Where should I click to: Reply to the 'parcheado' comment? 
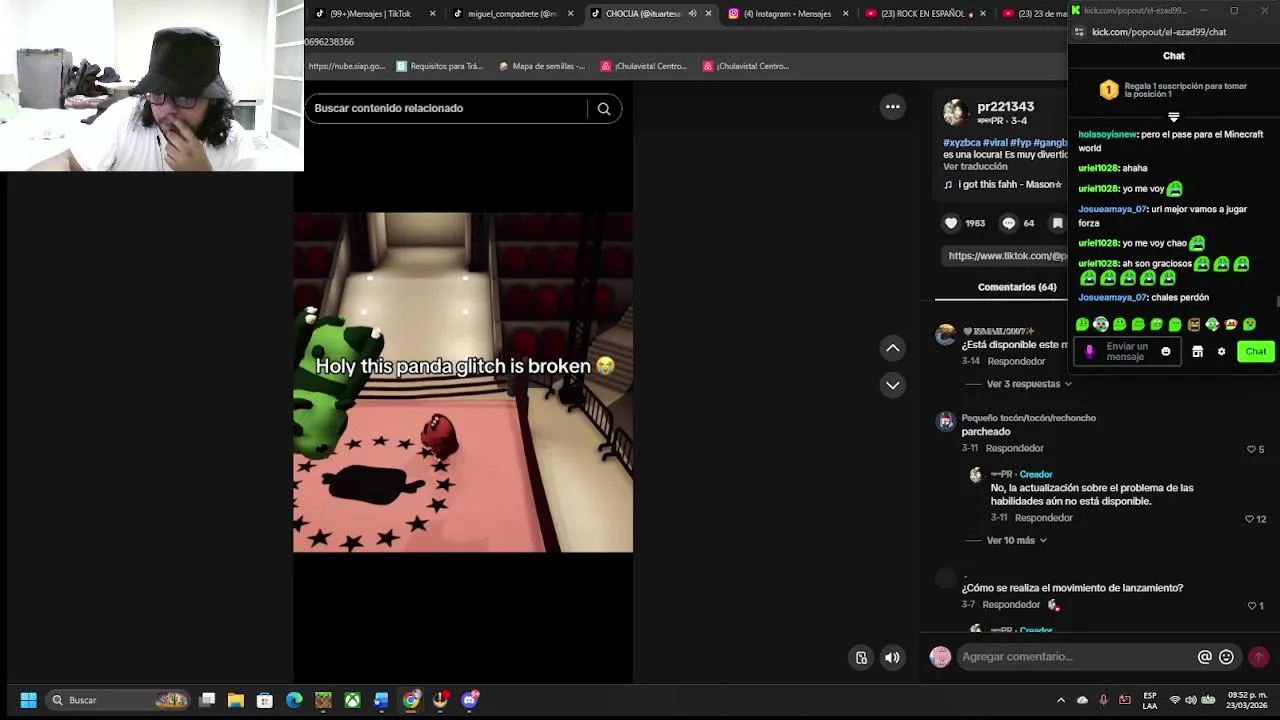(x=1015, y=448)
